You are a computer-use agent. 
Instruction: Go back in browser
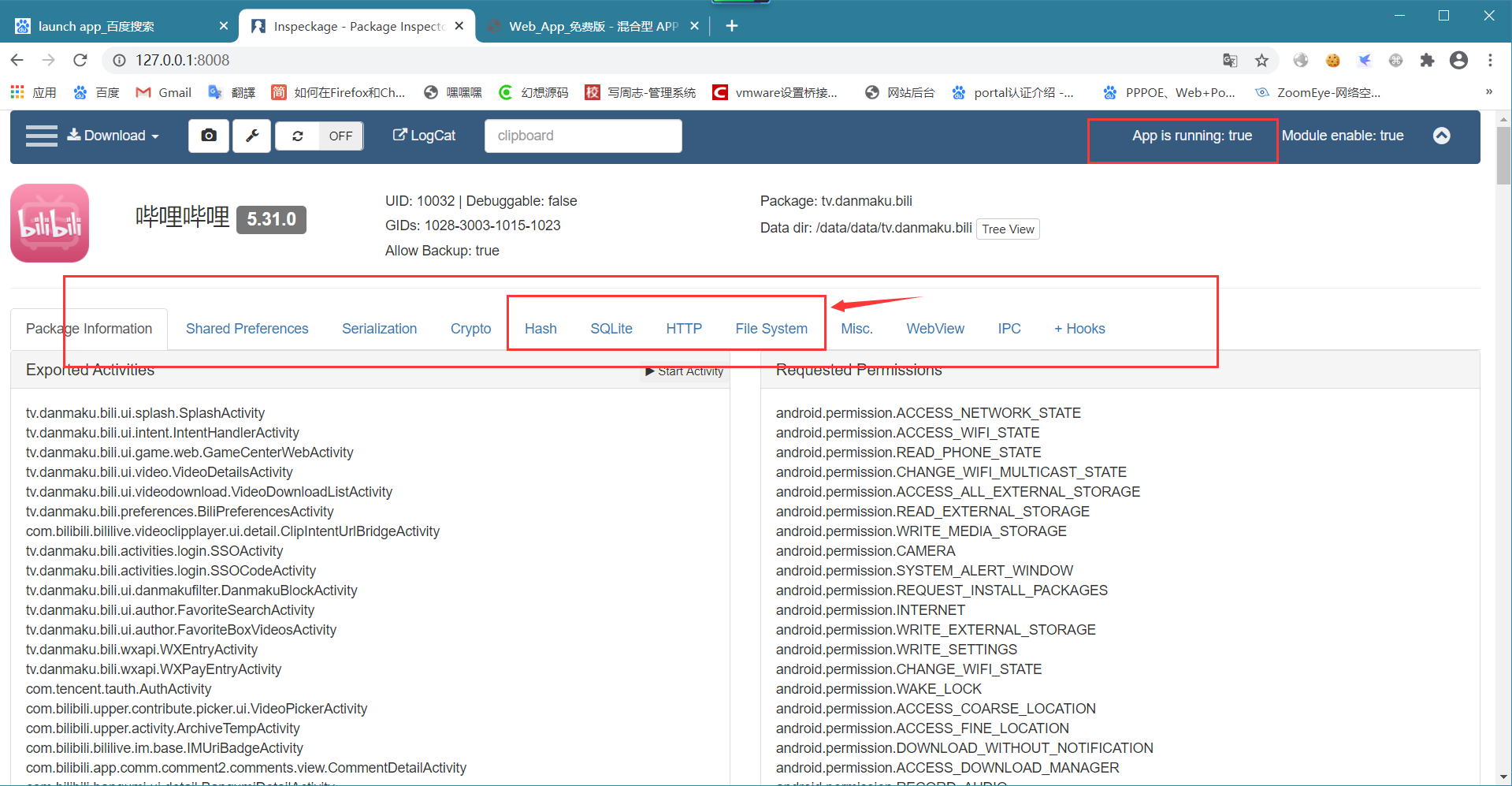click(x=17, y=60)
